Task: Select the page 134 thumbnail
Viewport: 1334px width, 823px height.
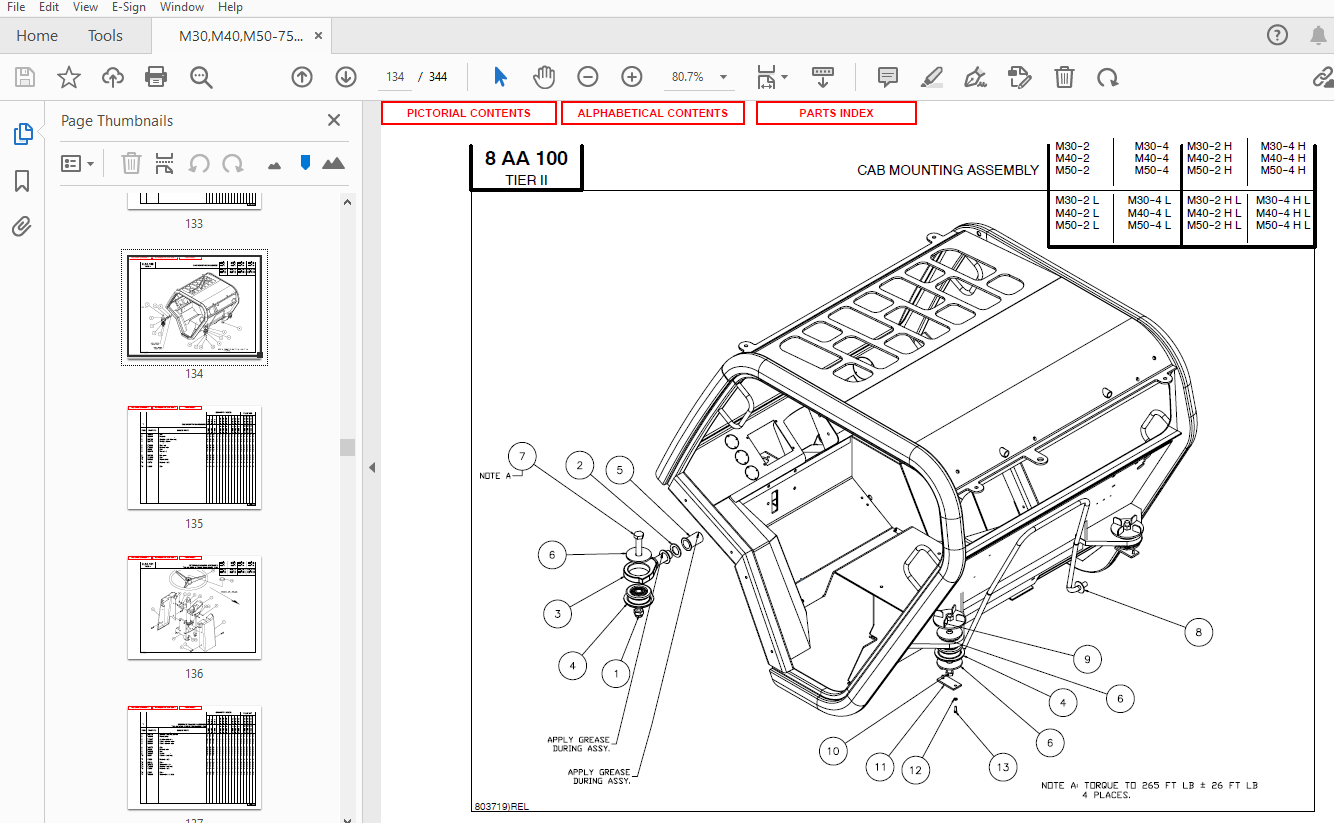Action: point(194,307)
